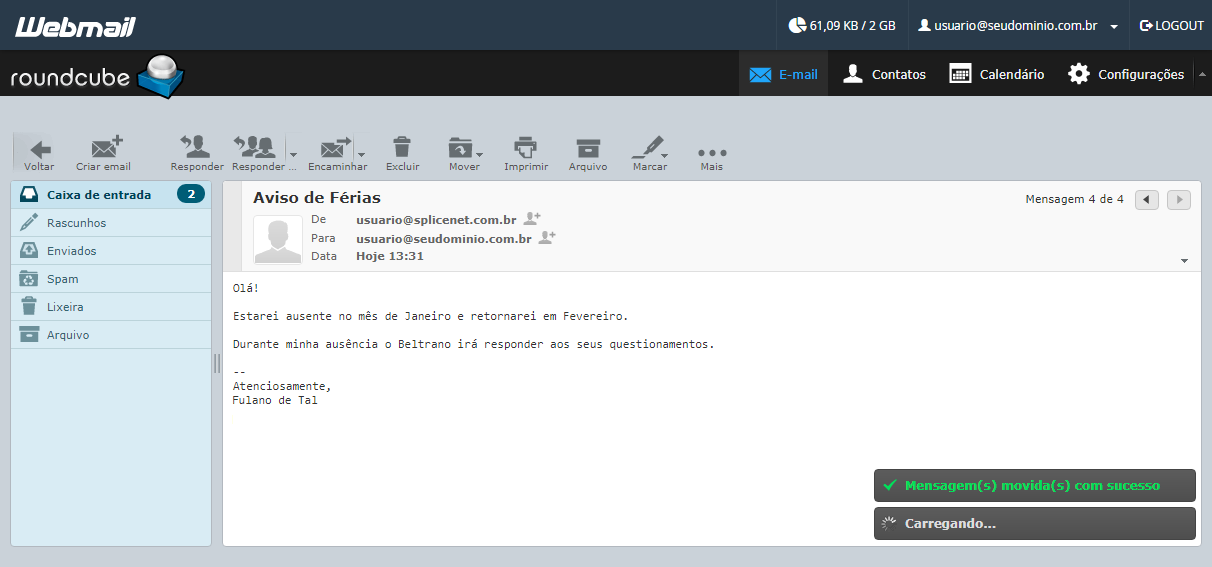Go back using the Voltar button

[x=40, y=153]
